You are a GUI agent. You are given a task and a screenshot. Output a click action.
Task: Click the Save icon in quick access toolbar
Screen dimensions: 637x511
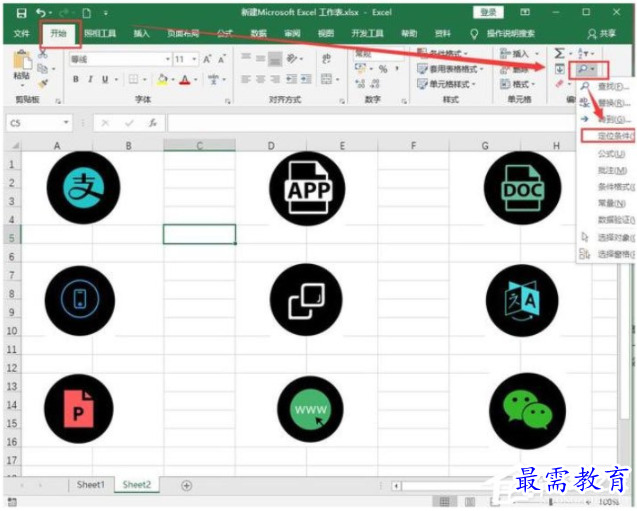(21, 13)
